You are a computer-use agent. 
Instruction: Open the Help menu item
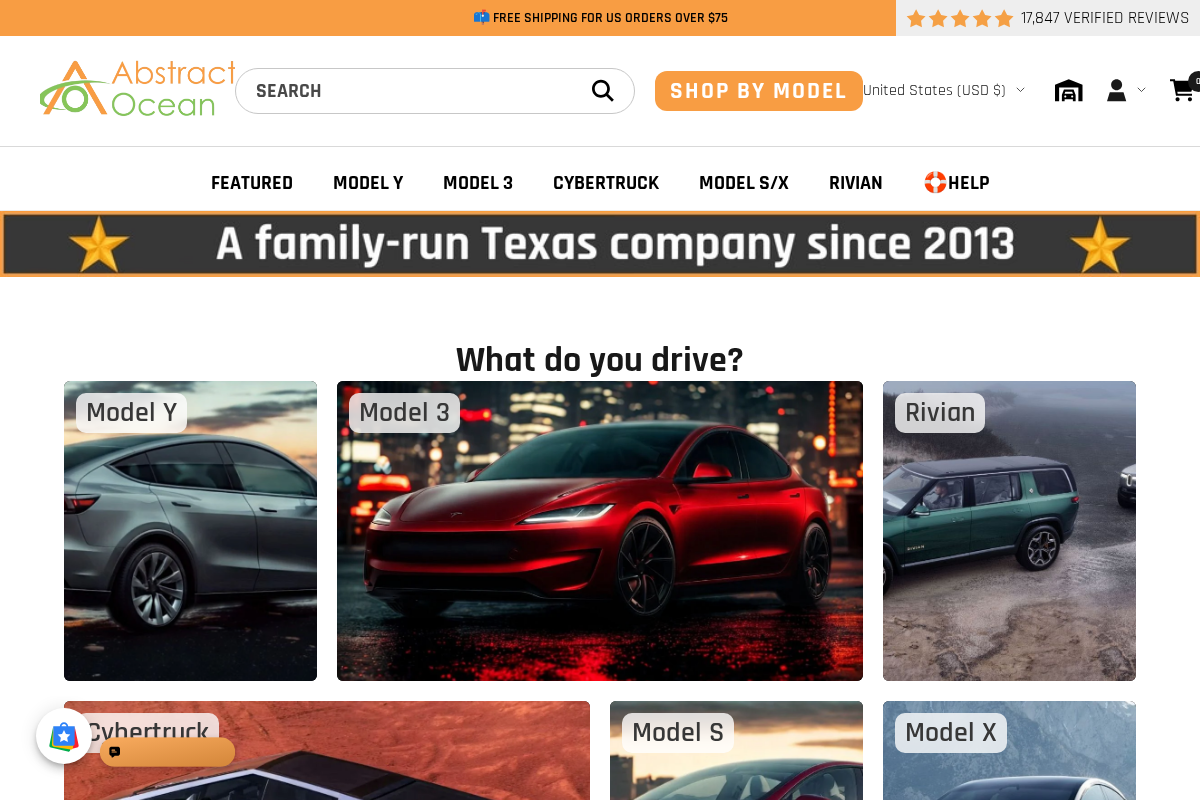tap(957, 183)
